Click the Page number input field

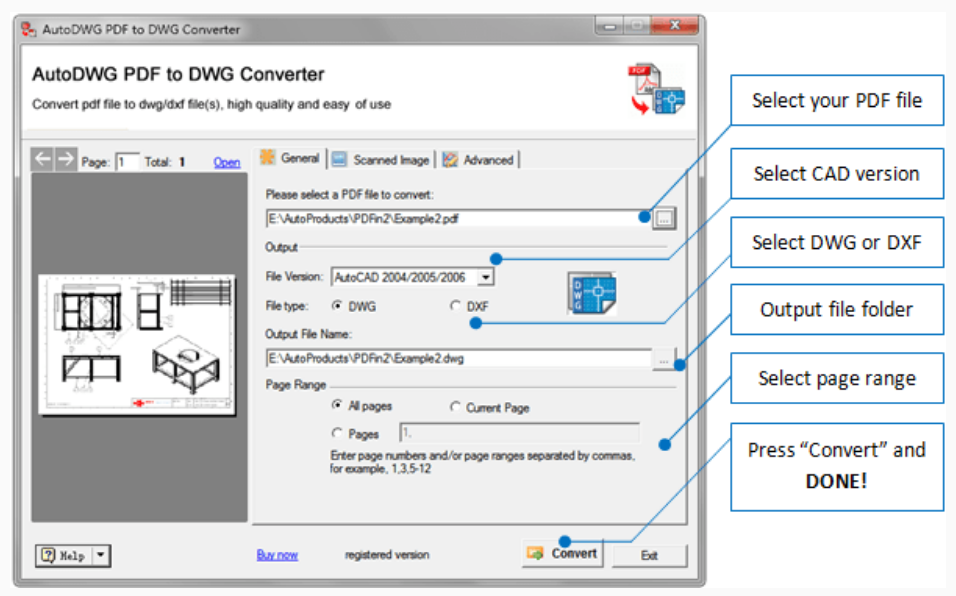127,161
